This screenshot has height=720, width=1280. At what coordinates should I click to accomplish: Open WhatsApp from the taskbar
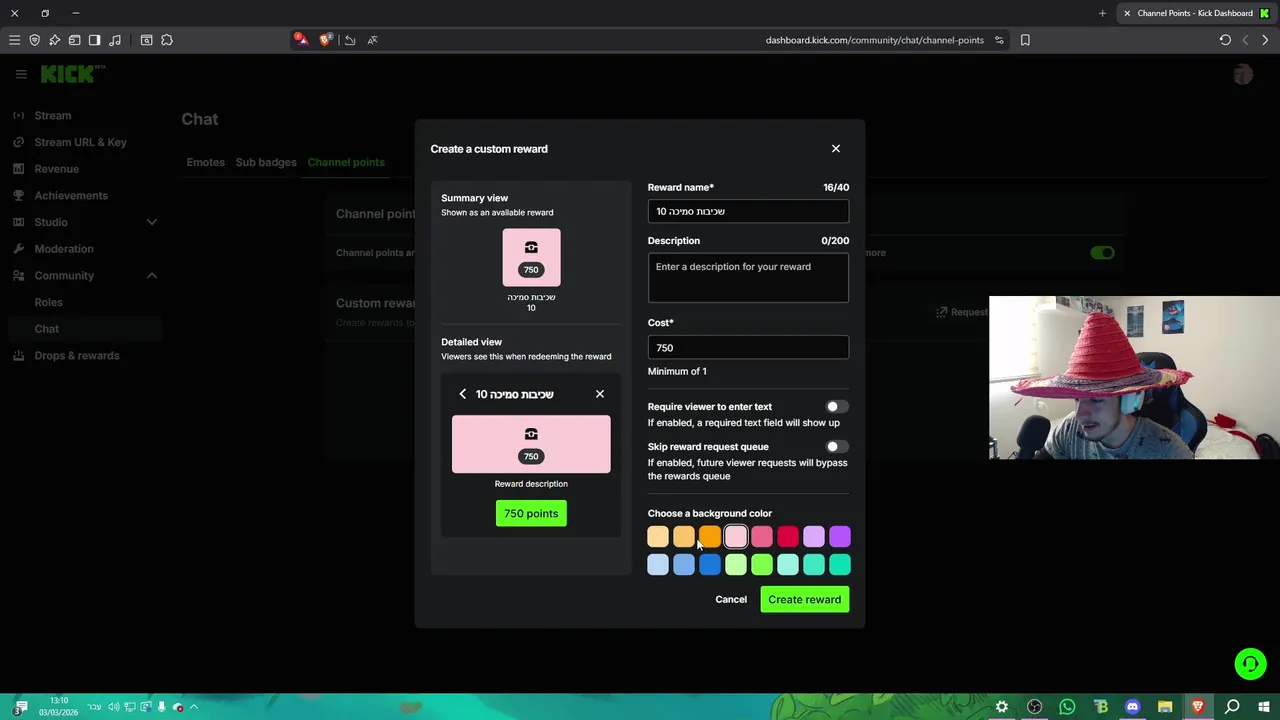coord(1067,707)
